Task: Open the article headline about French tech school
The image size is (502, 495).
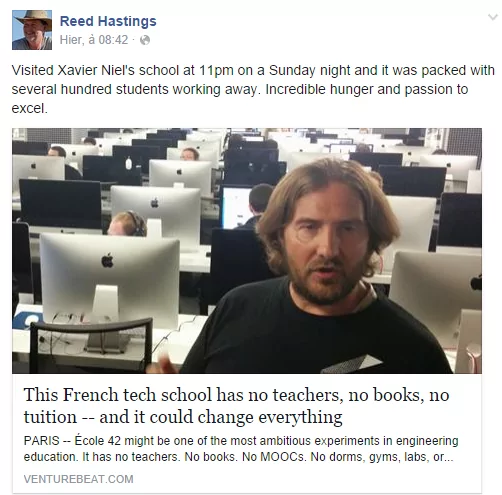Action: (236, 406)
